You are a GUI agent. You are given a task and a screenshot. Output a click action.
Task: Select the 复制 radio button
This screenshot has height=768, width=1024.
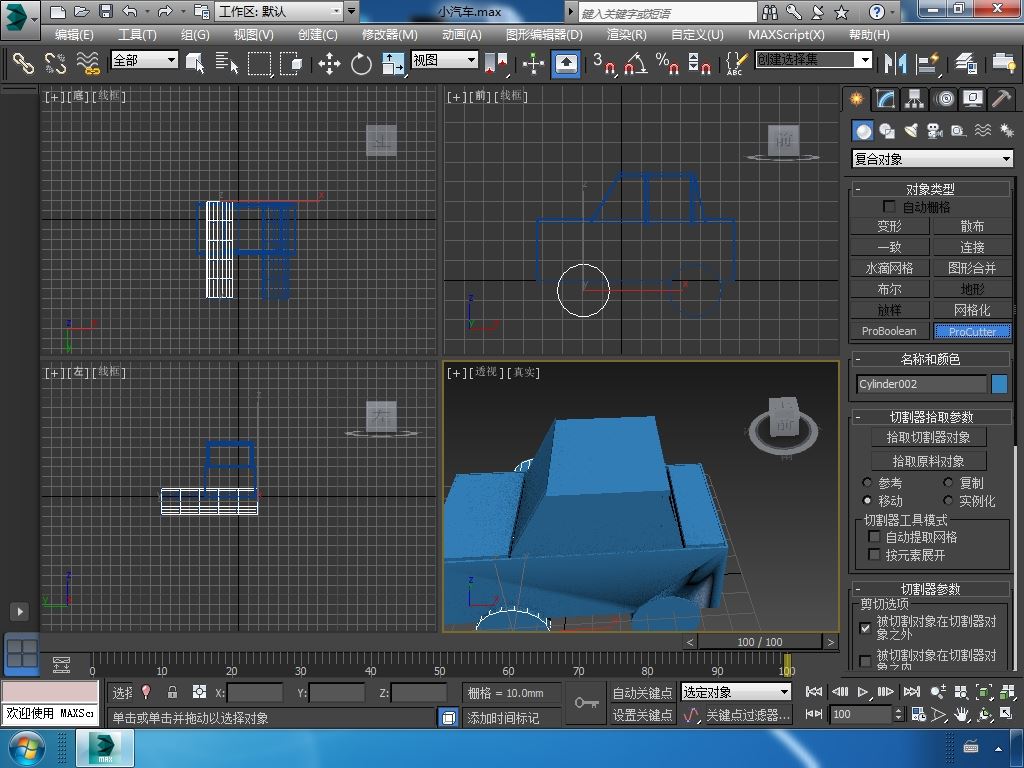[x=948, y=483]
